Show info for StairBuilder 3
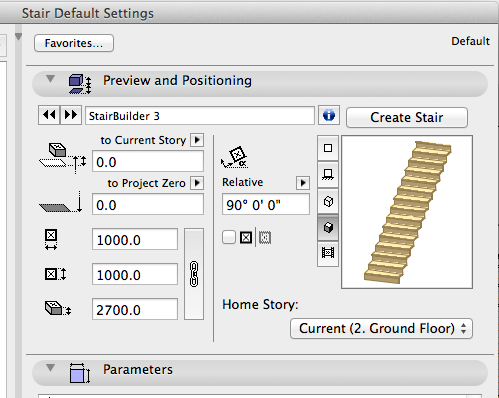499x398 pixels. click(x=329, y=115)
